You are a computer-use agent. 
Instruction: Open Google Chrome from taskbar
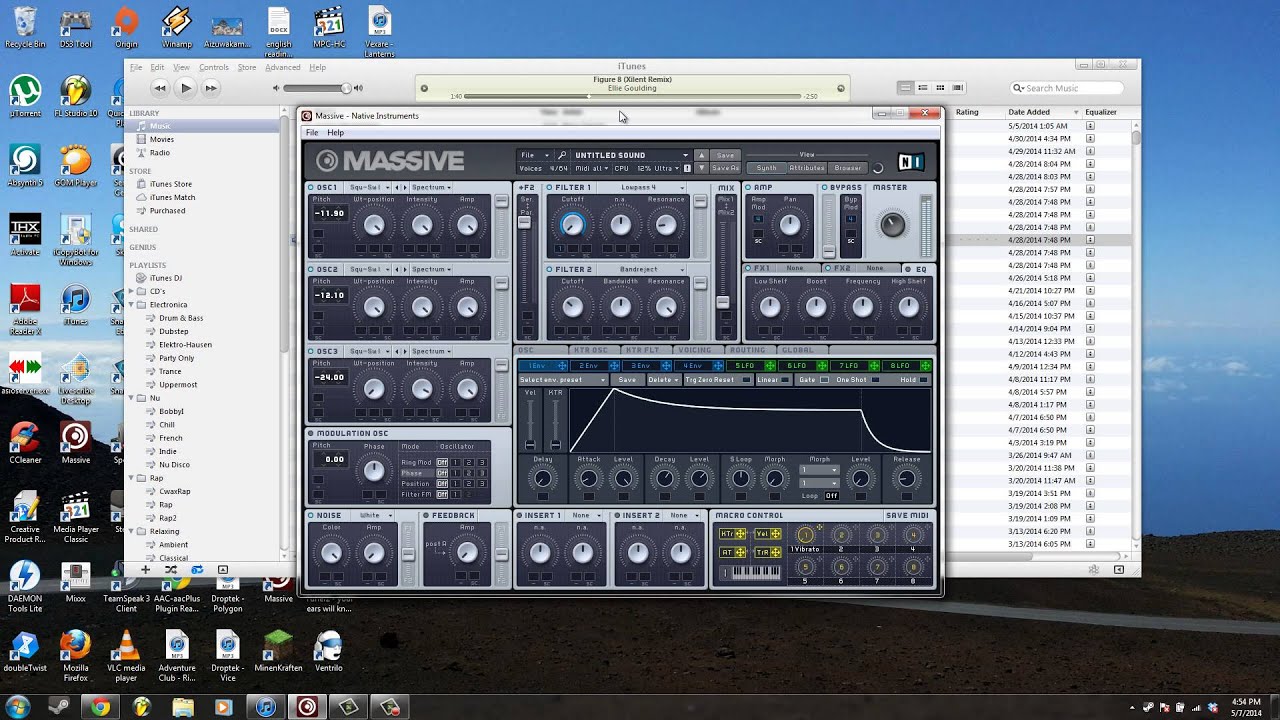100,707
